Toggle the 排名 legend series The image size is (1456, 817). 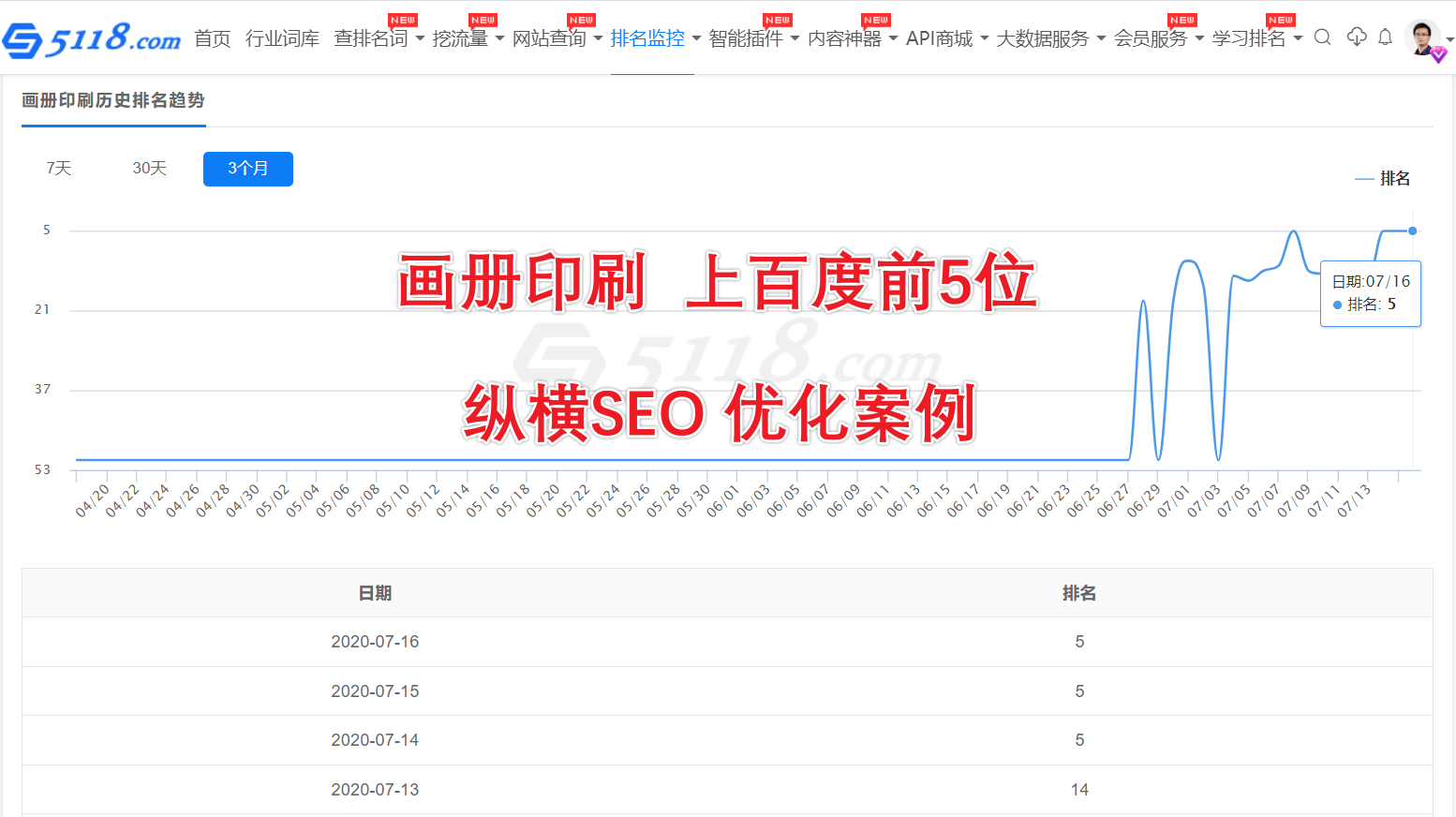click(1383, 178)
